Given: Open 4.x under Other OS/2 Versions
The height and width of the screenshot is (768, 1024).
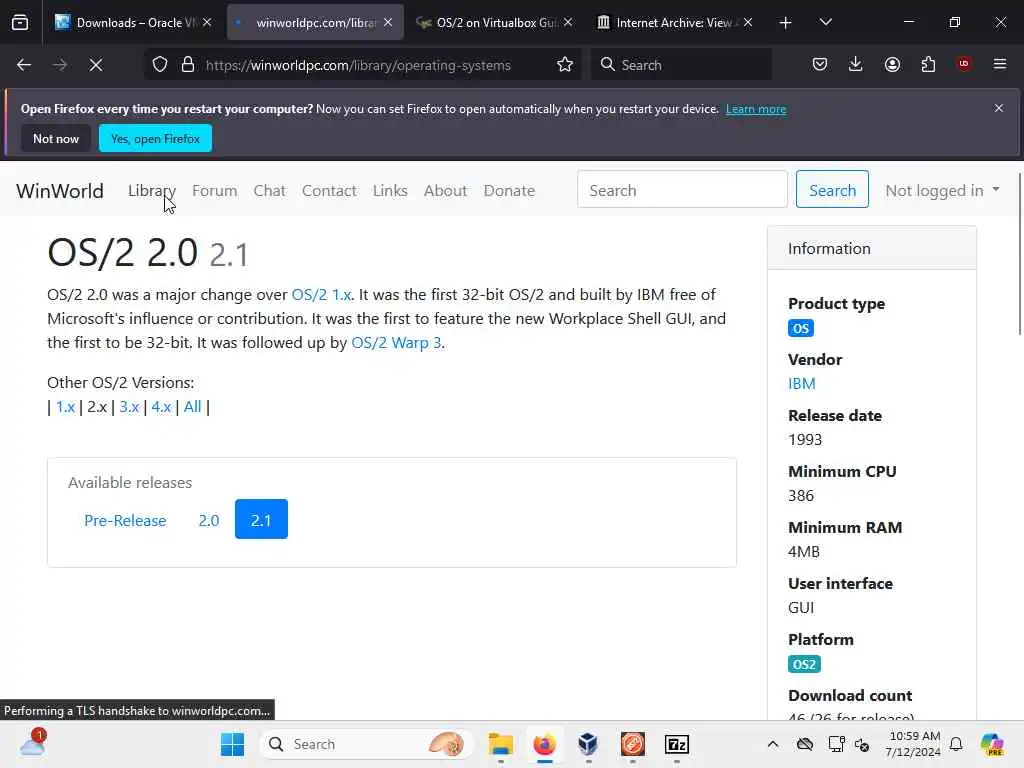Looking at the screenshot, I should coord(161,407).
